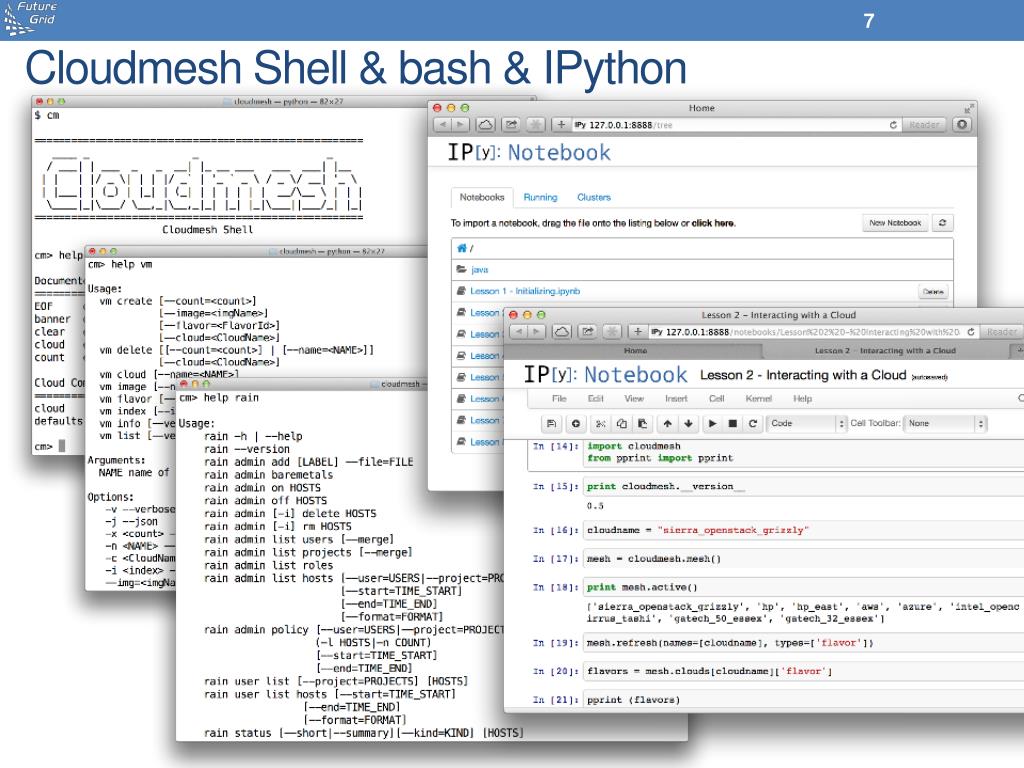Open the View menu in Lesson 2 notebook

click(634, 398)
